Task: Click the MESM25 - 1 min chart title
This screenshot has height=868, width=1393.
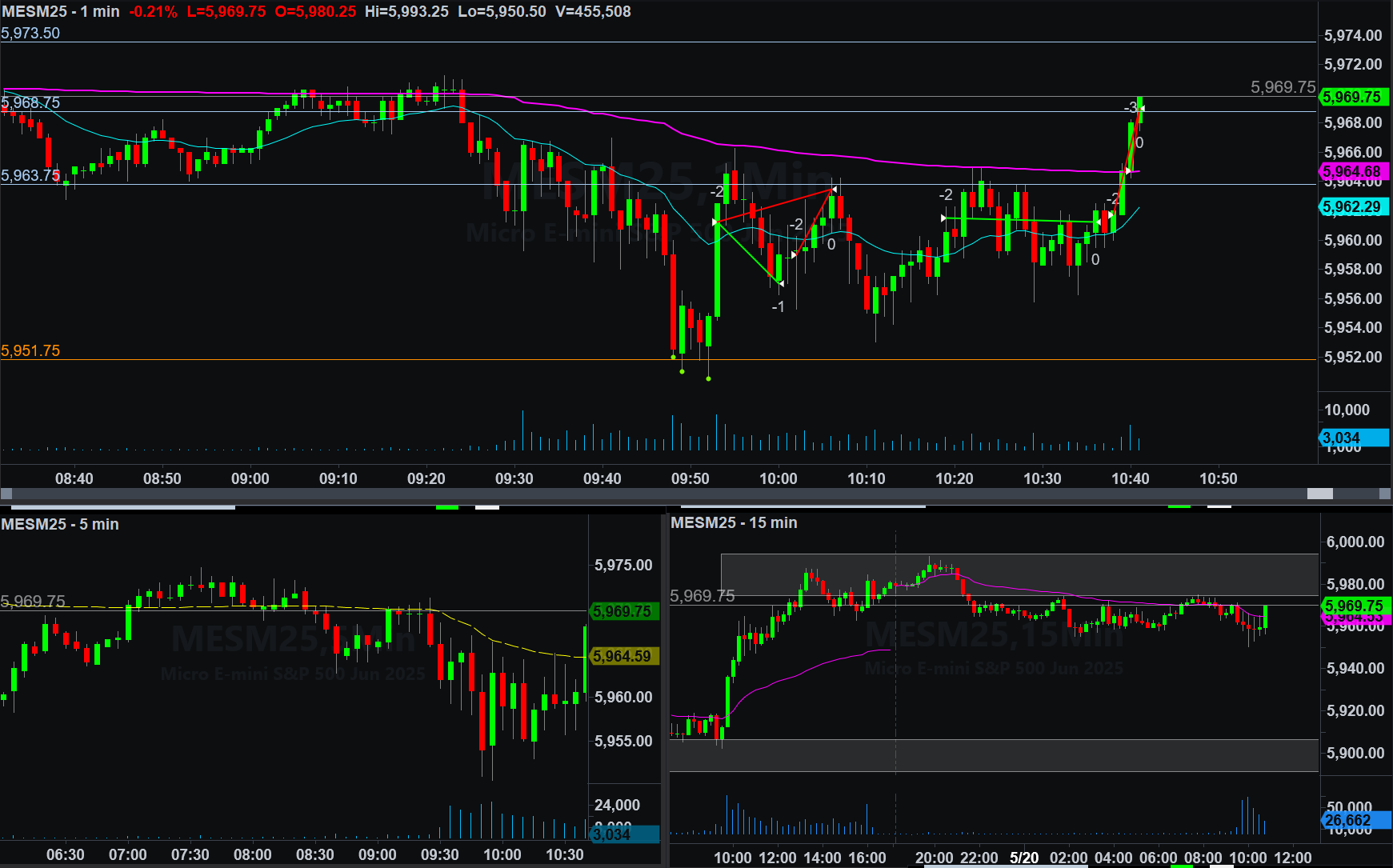Action: [61, 11]
